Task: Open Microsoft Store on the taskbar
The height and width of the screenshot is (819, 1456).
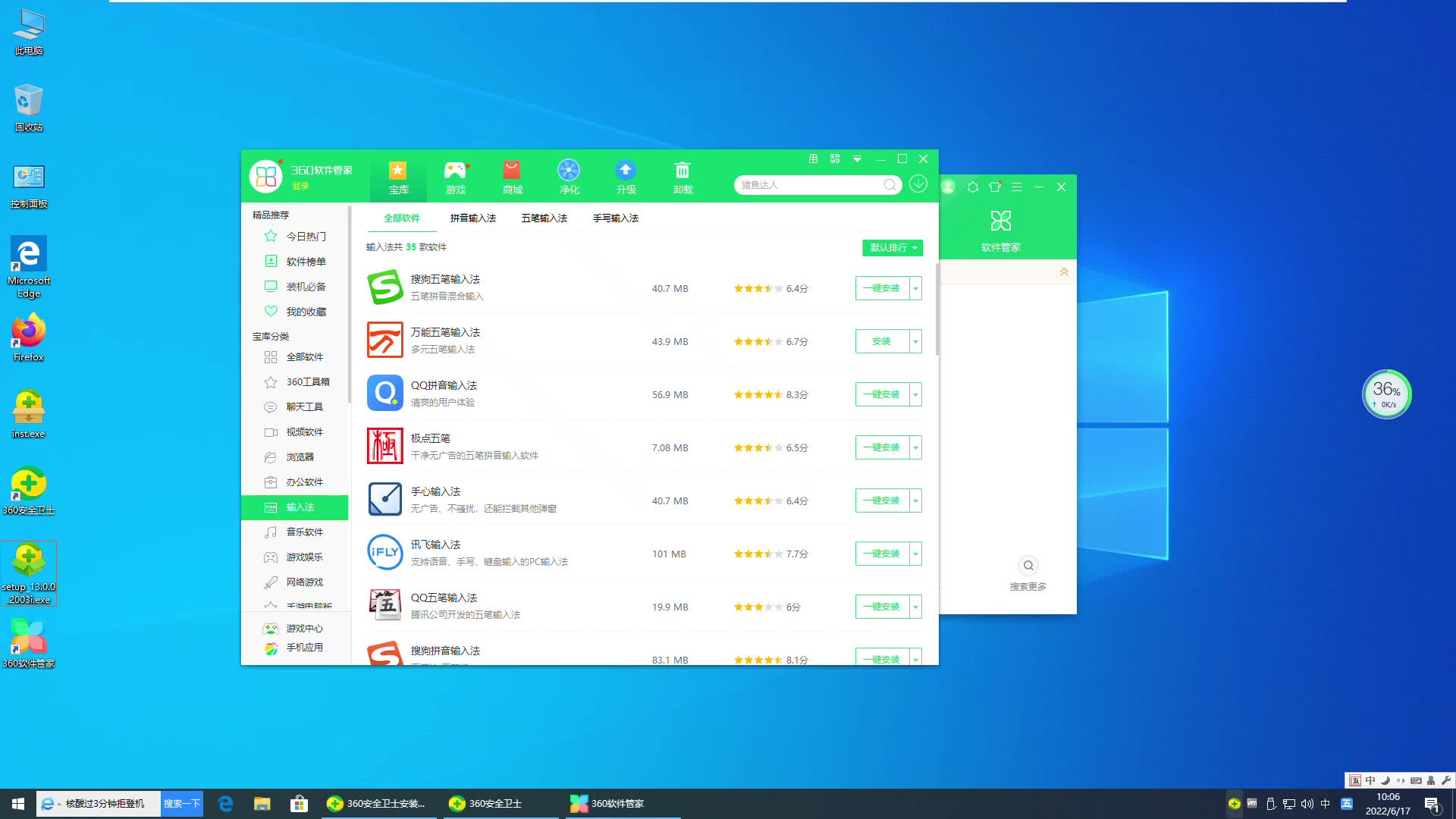Action: [x=299, y=804]
